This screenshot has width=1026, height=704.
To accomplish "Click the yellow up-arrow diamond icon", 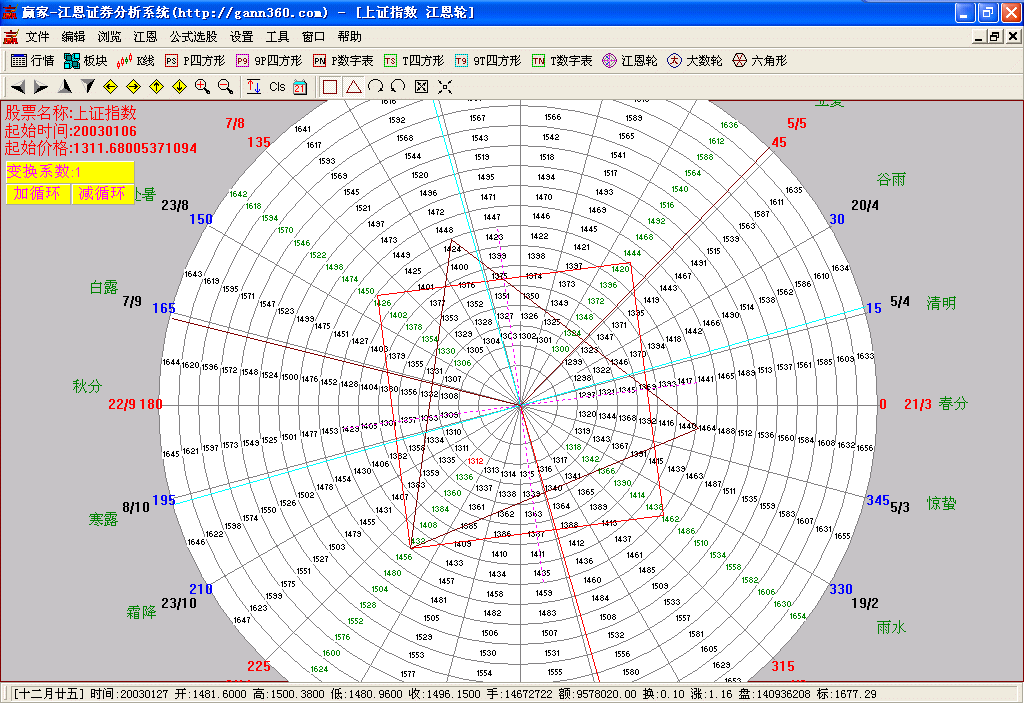I will 156,87.
